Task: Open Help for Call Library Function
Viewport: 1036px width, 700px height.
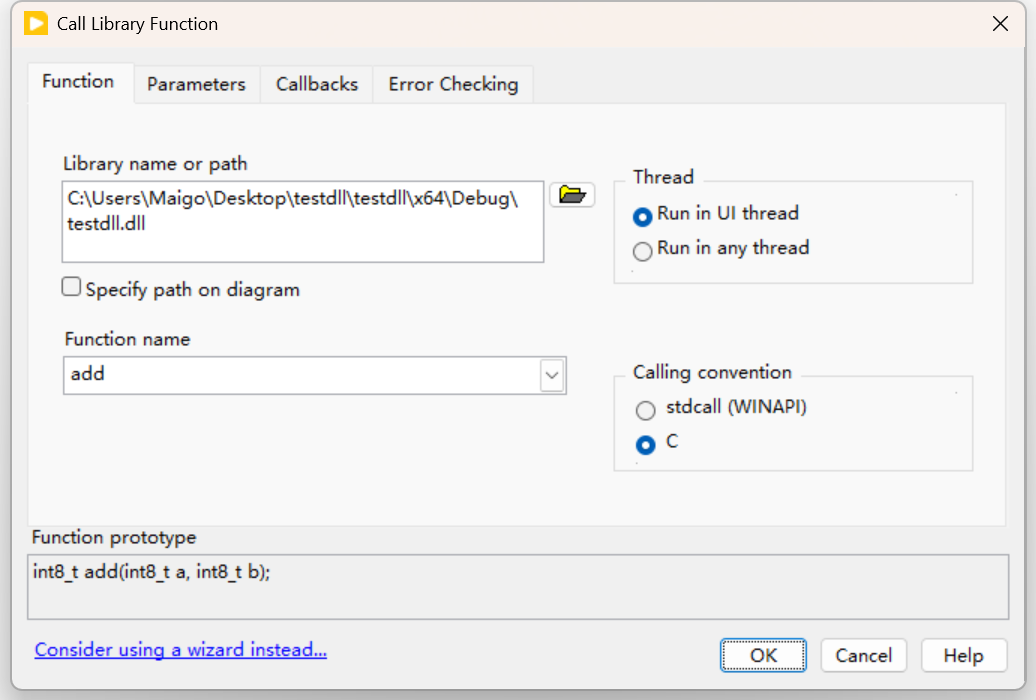Action: (963, 655)
